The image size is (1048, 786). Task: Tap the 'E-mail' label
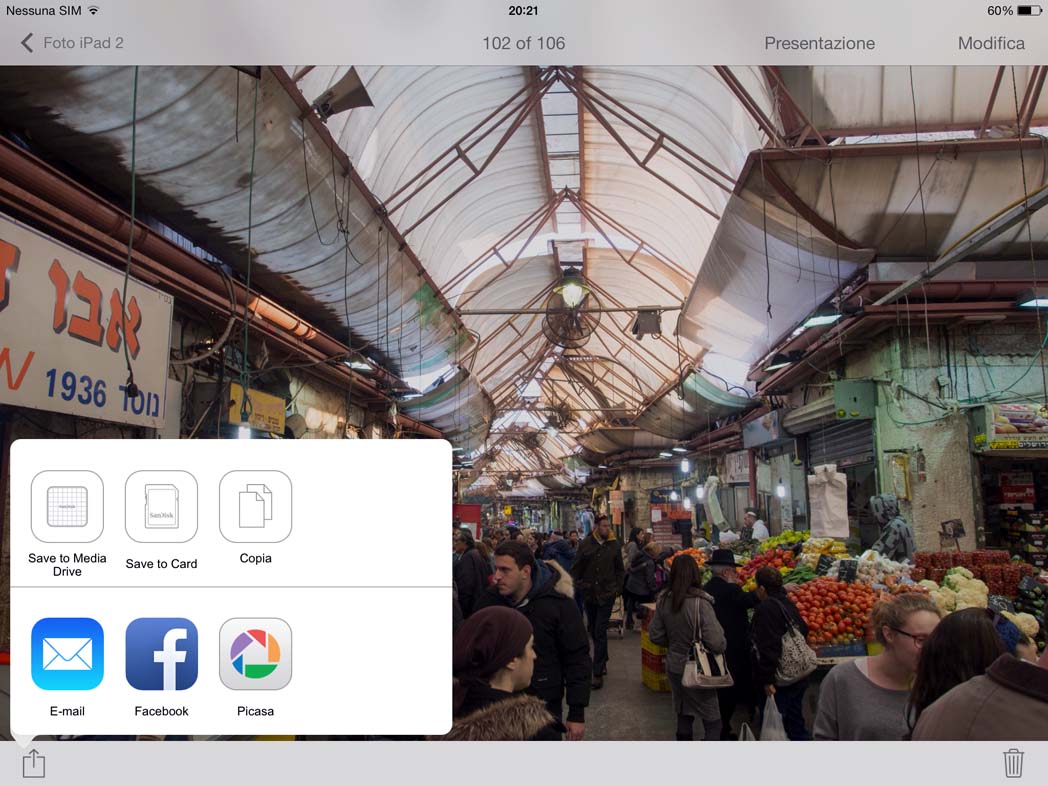[x=67, y=711]
